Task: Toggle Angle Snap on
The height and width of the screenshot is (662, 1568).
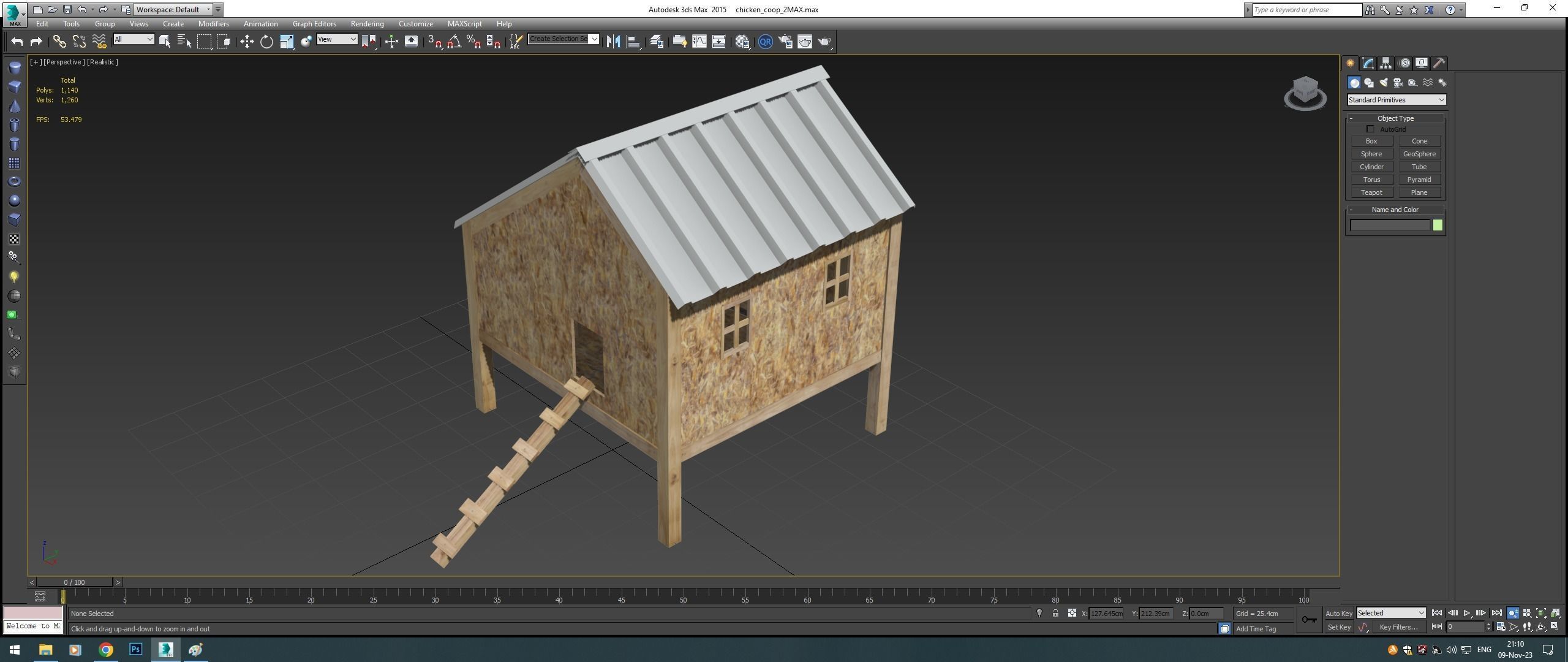Action: click(454, 42)
